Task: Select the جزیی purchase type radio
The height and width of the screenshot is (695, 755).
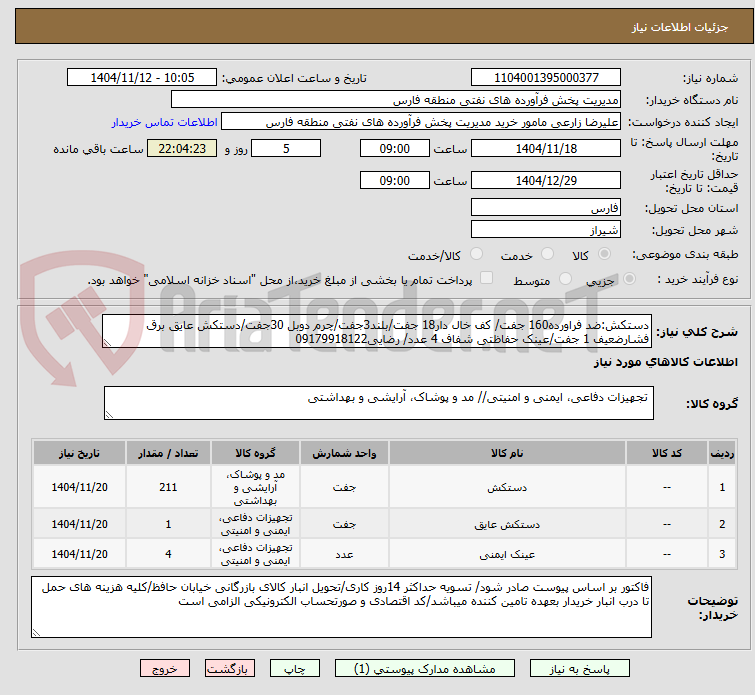Action: pyautogui.click(x=629, y=279)
